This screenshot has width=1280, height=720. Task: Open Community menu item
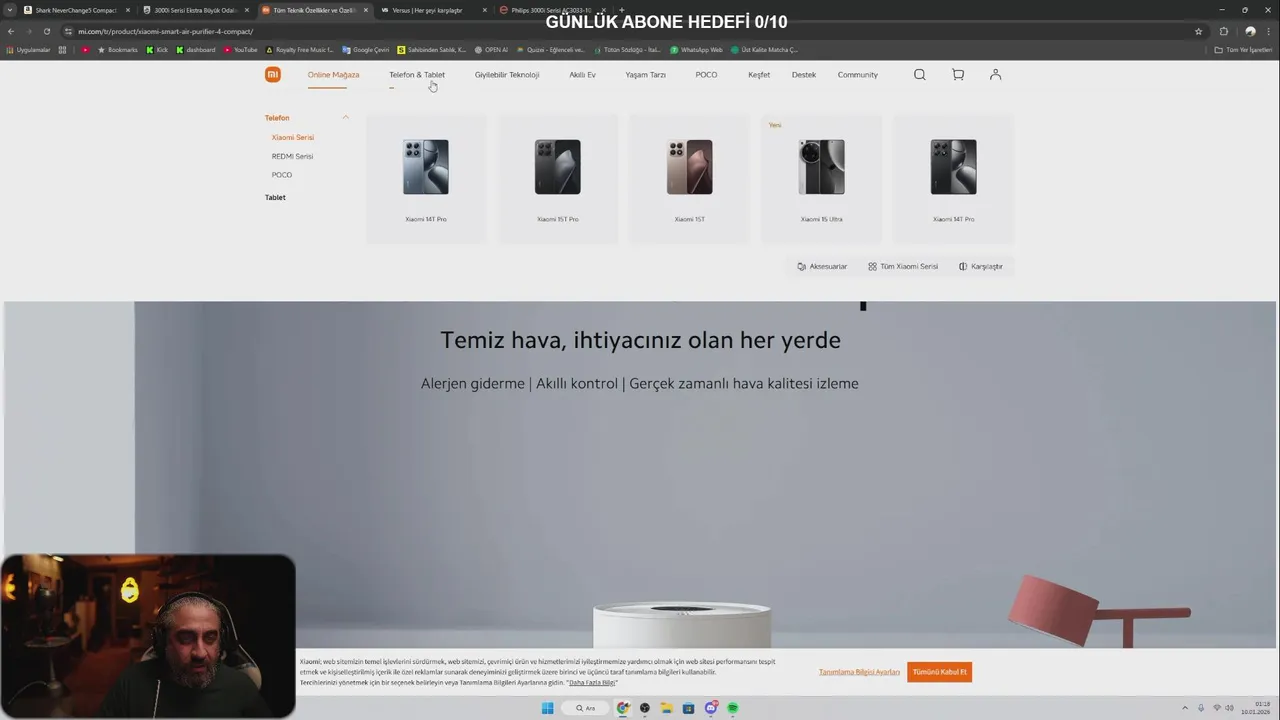(x=858, y=75)
